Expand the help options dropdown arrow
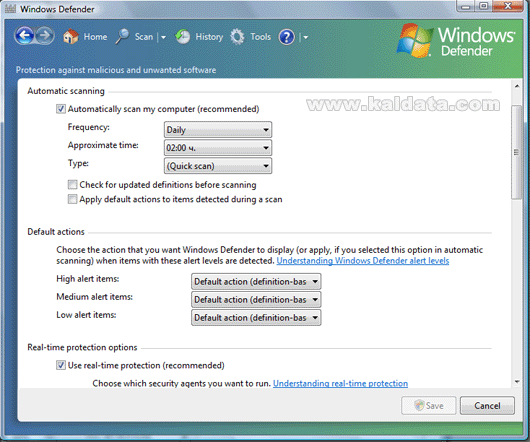The width and height of the screenshot is (530, 442). coord(306,37)
